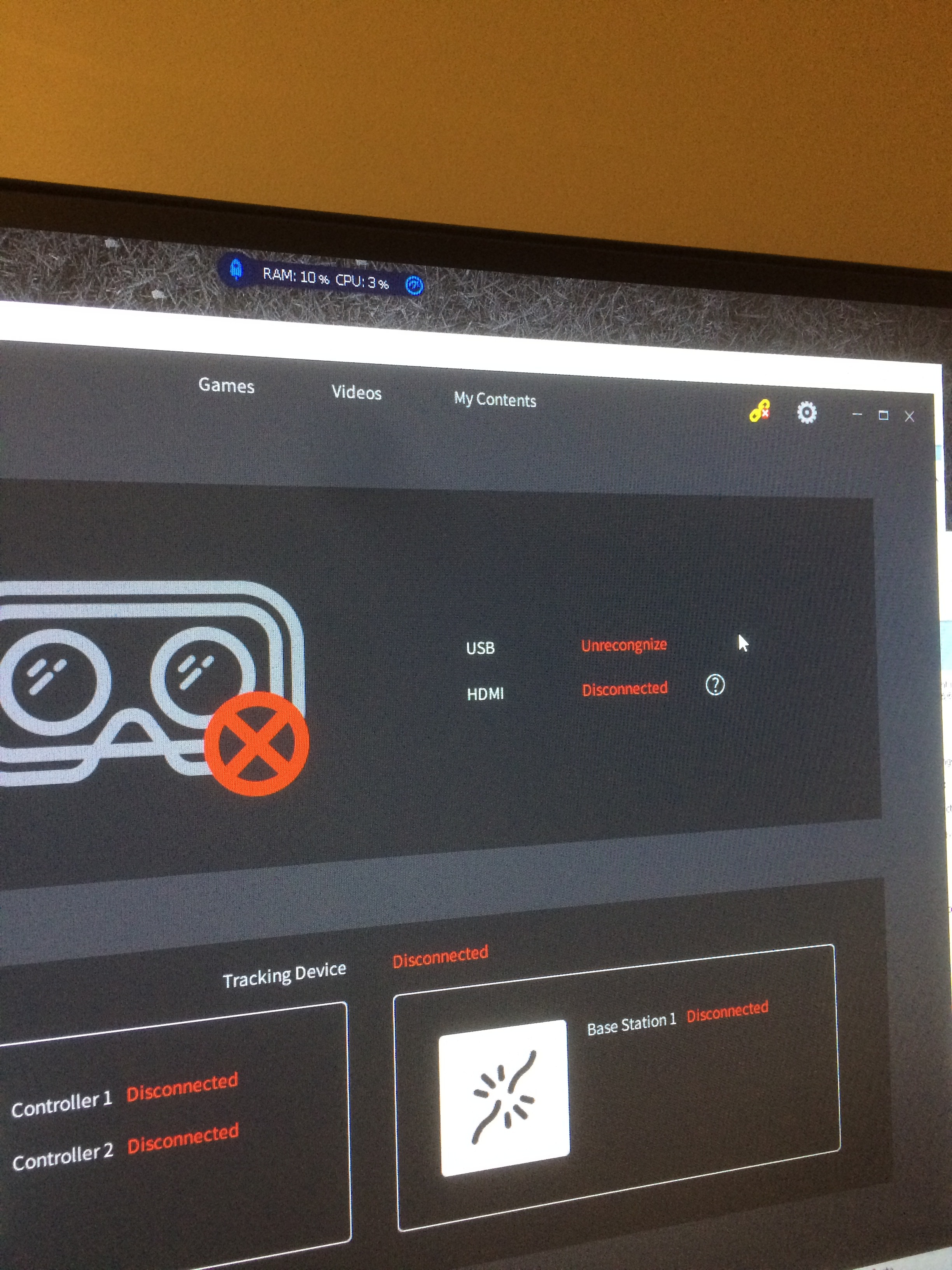The image size is (952, 1270).
Task: Click the Base Station 1 label
Action: tap(632, 1024)
